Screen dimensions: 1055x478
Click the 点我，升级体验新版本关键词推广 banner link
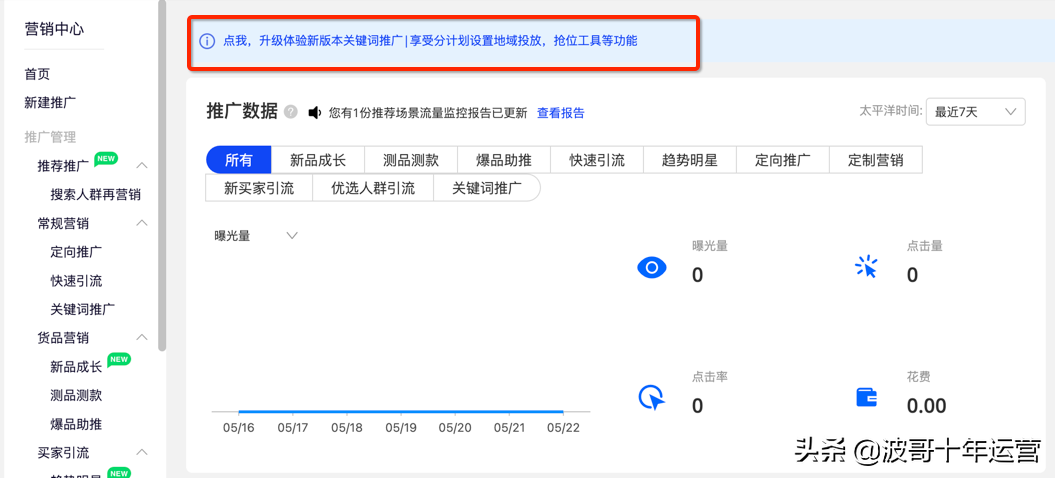(x=430, y=41)
